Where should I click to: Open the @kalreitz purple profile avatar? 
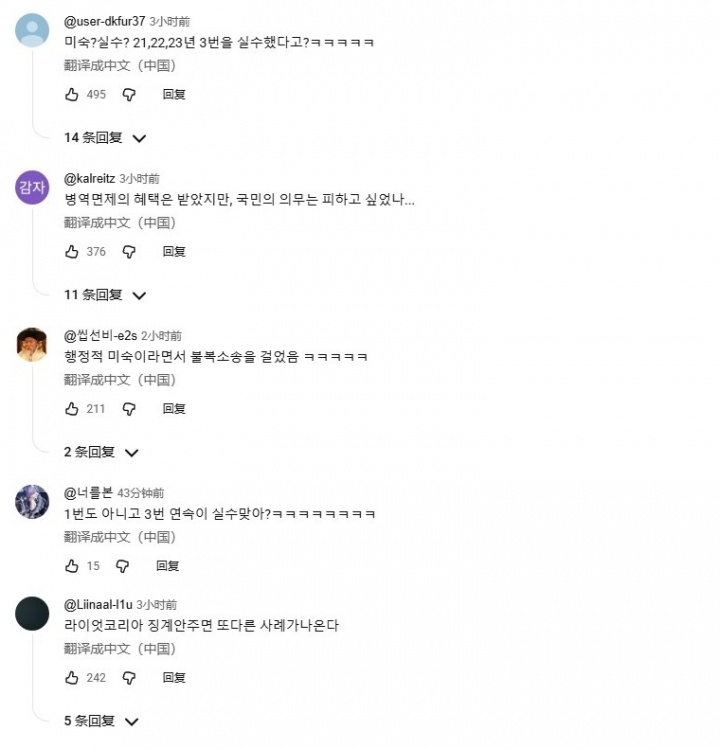coord(32,187)
